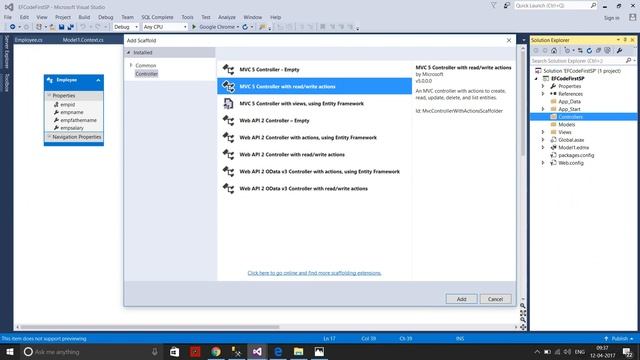
Task: Open SQL Complete menu
Action: [x=157, y=17]
